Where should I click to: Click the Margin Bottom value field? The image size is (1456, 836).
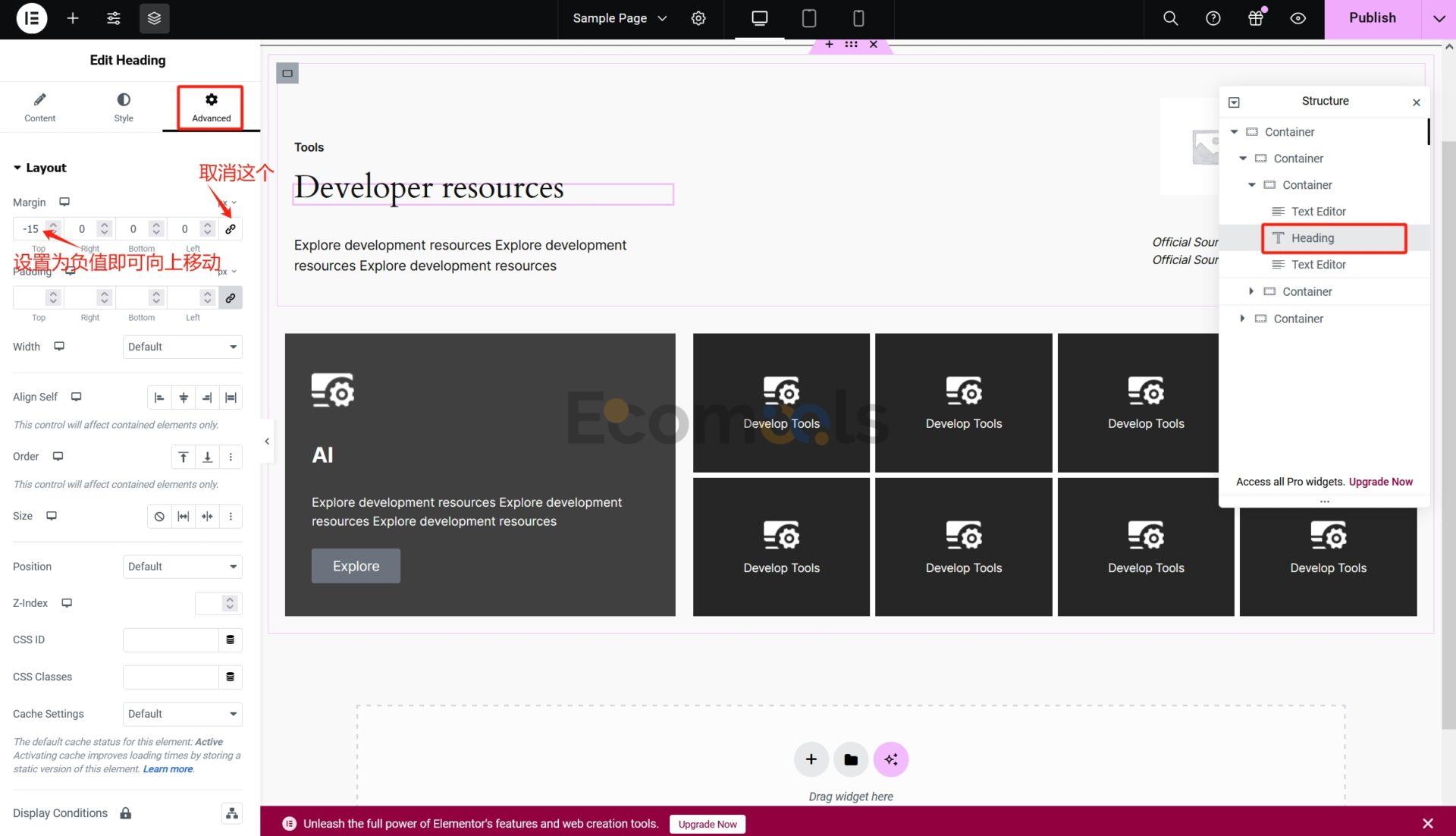click(x=133, y=228)
